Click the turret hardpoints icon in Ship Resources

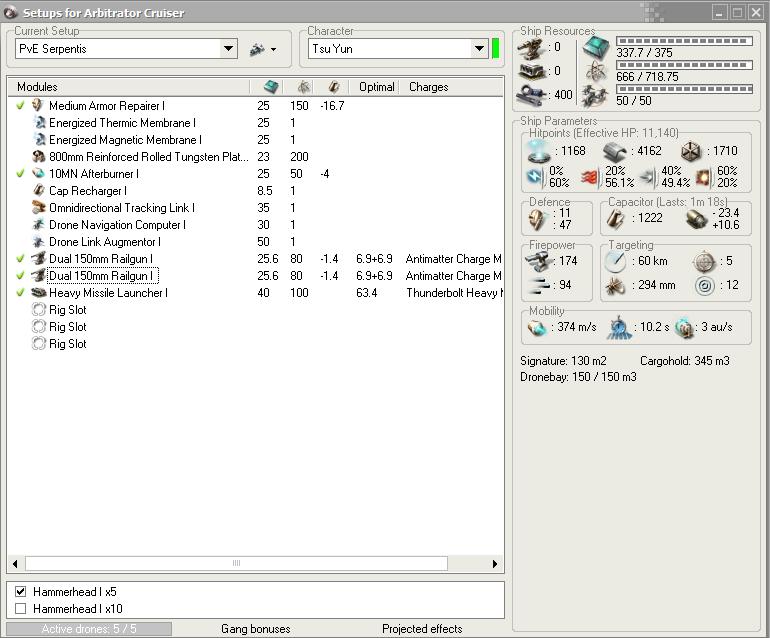[x=530, y=48]
